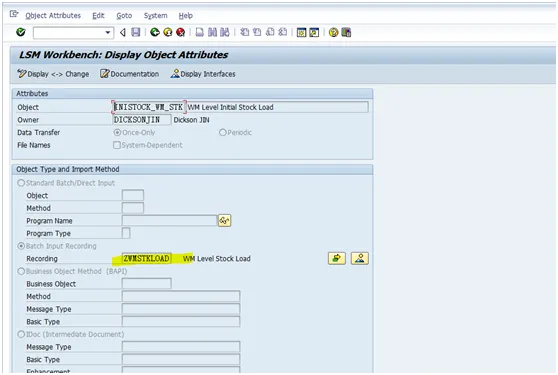
Task: Click the Program Name display glasses icon
Action: tap(225, 221)
